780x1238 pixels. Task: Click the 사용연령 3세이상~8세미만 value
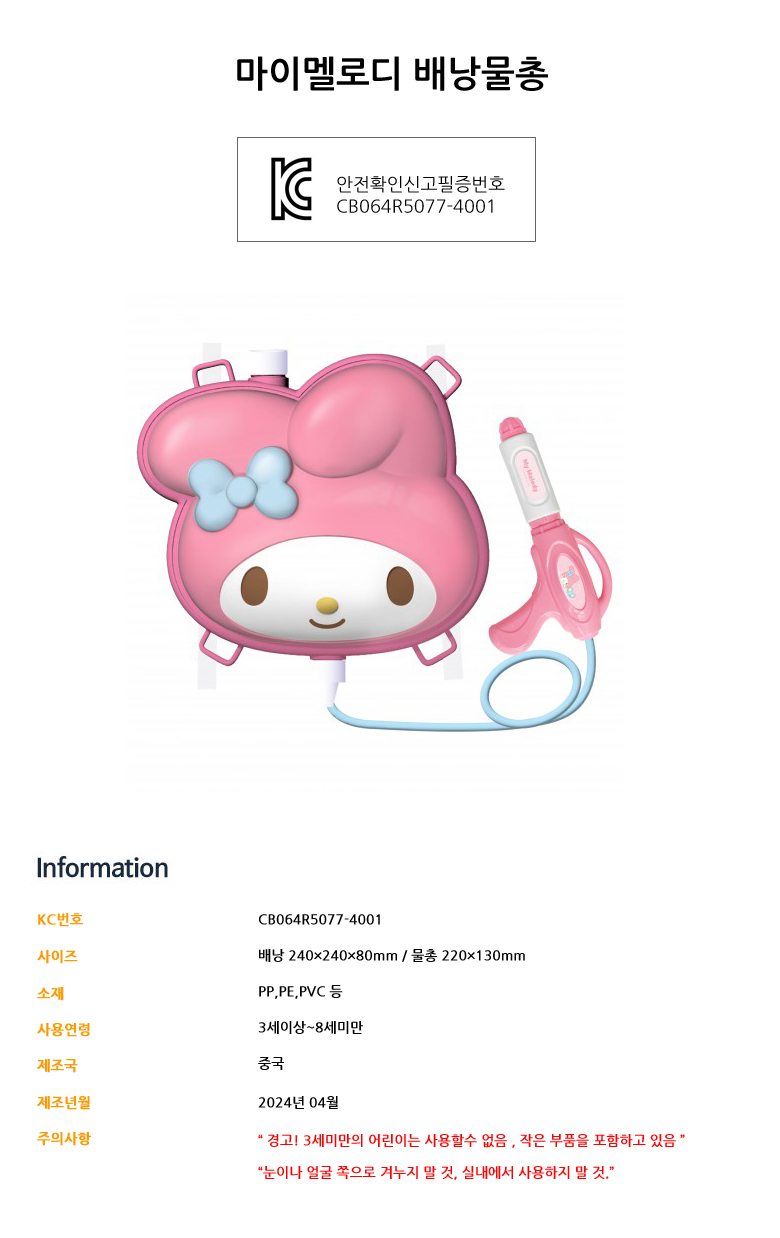click(x=310, y=1027)
